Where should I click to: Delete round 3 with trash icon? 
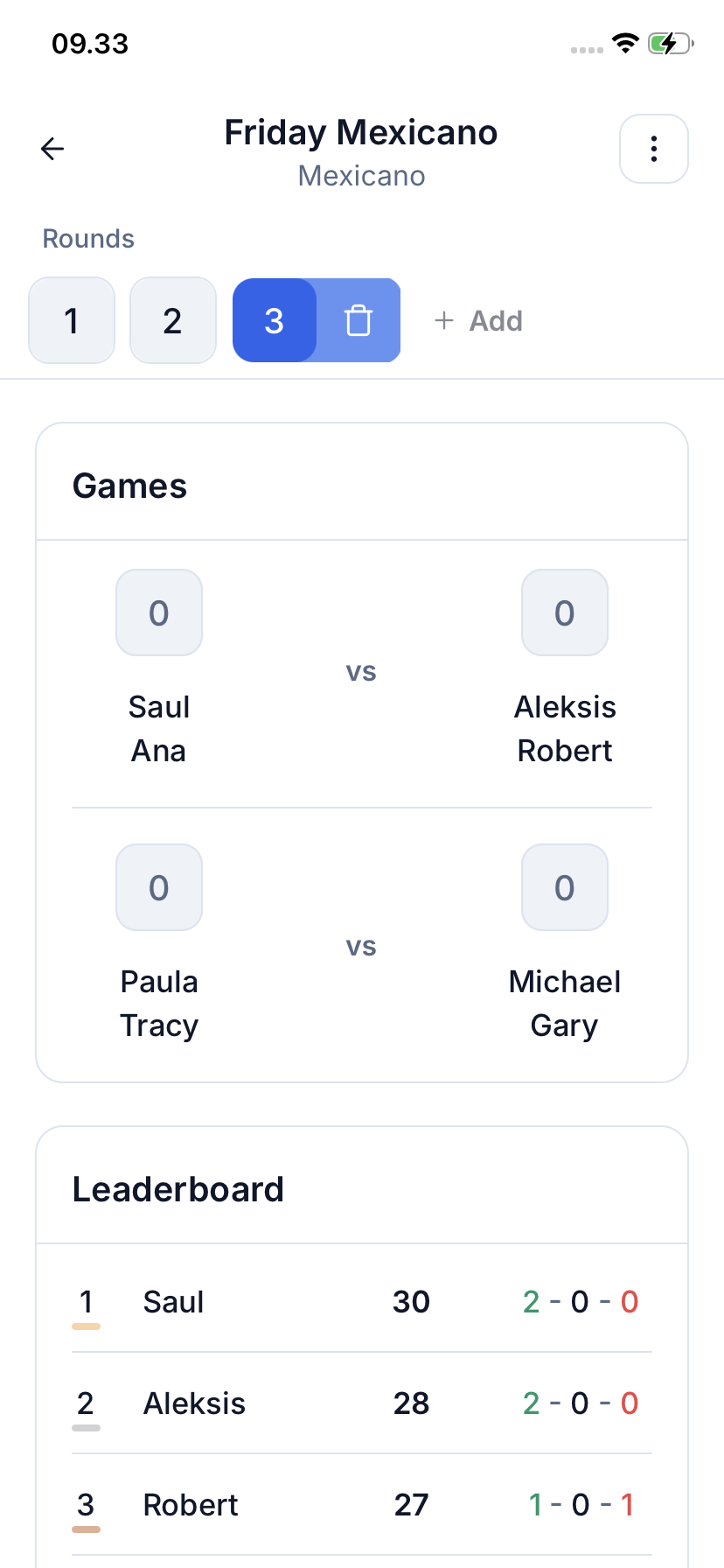[359, 321]
